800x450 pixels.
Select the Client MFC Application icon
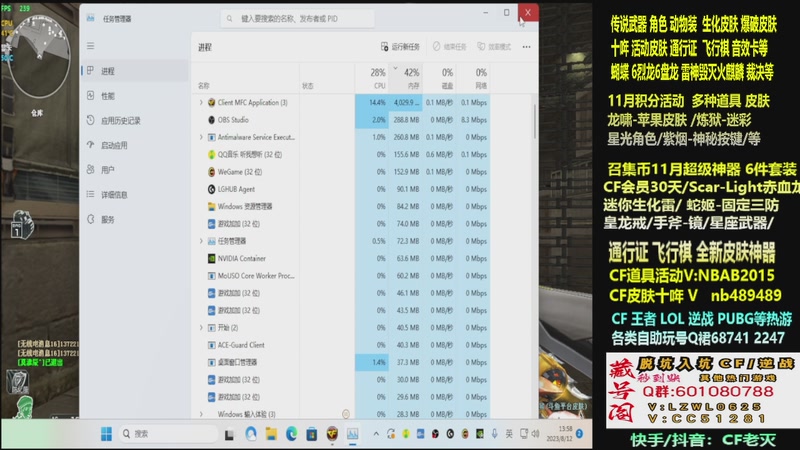tap(211, 103)
